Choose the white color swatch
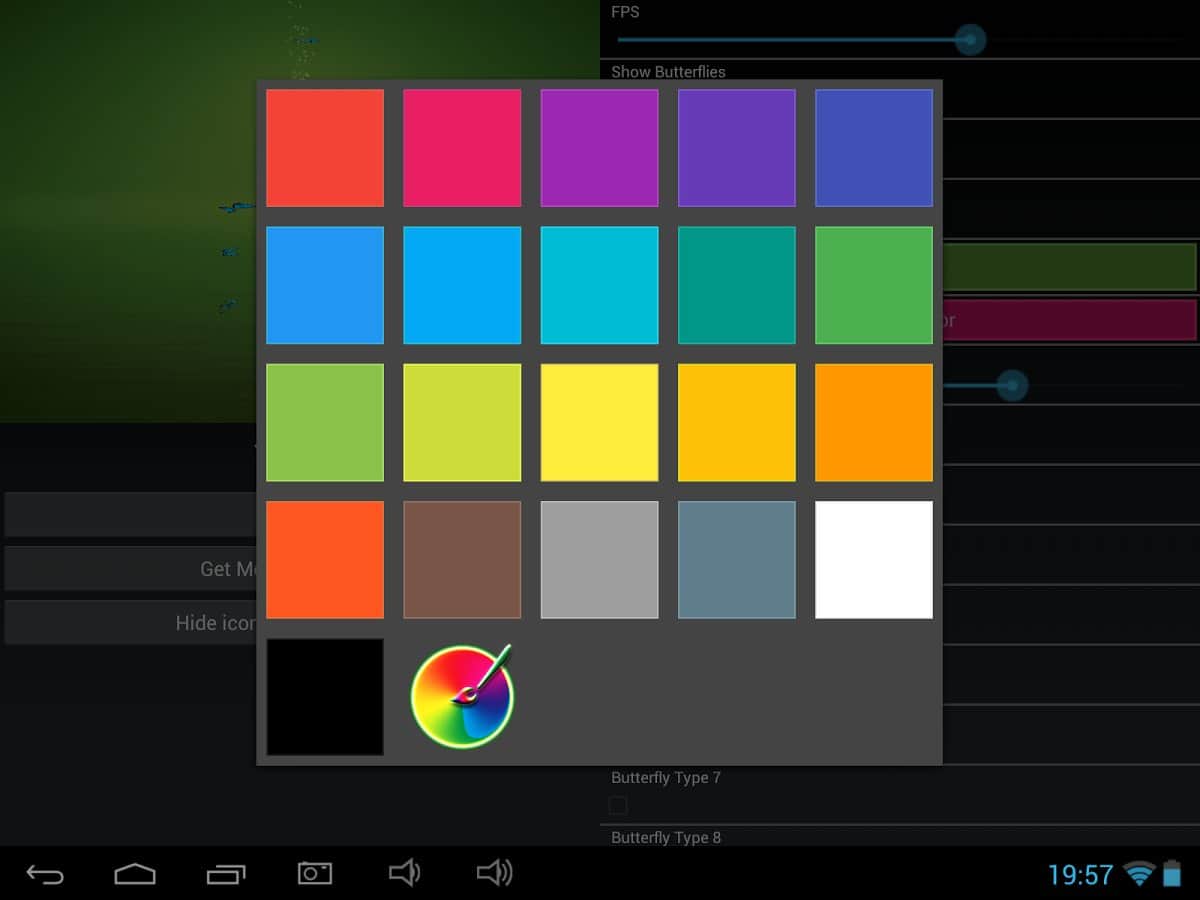 coord(874,559)
